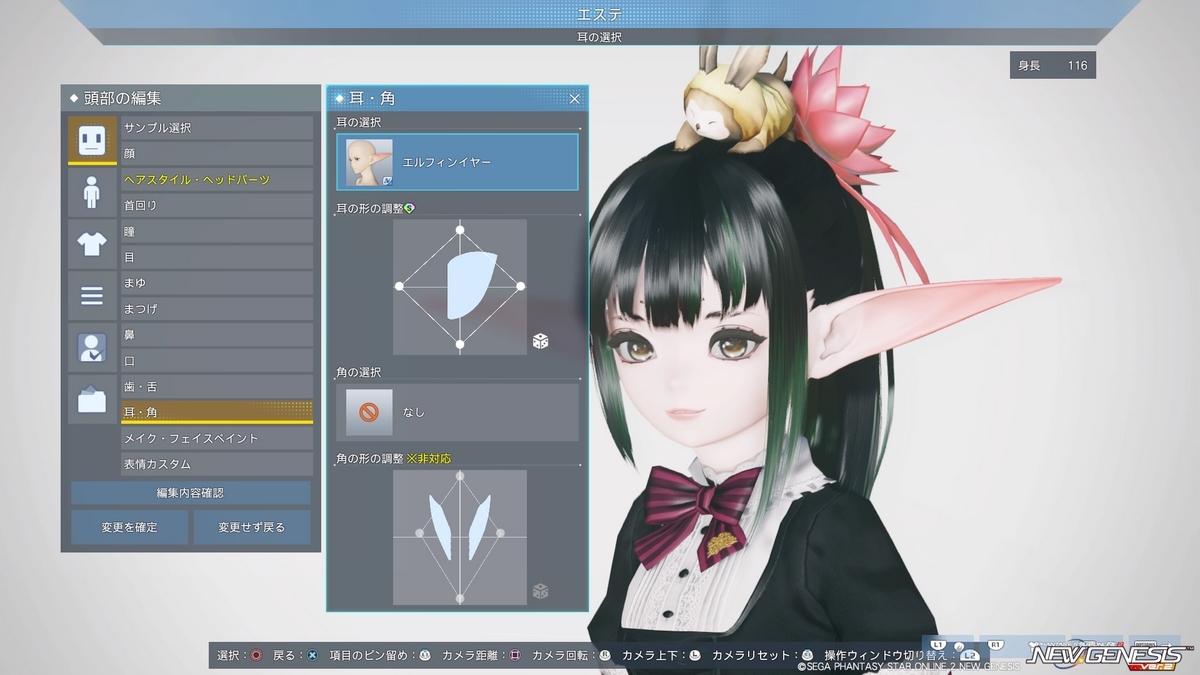Select the face/head category icon
The width and height of the screenshot is (1200, 675).
tap(92, 139)
